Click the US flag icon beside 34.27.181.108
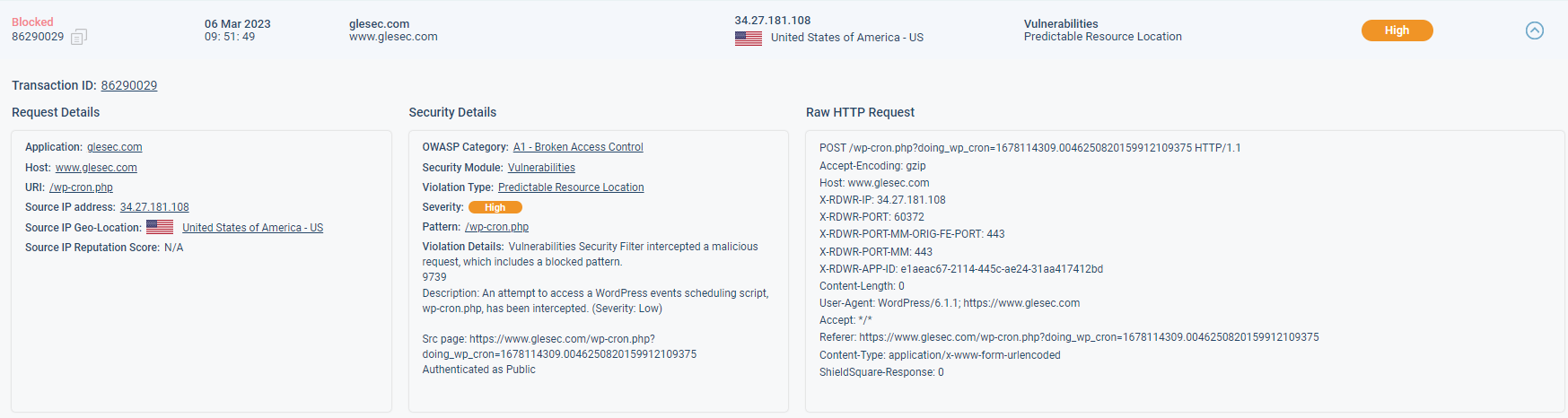 point(749,39)
